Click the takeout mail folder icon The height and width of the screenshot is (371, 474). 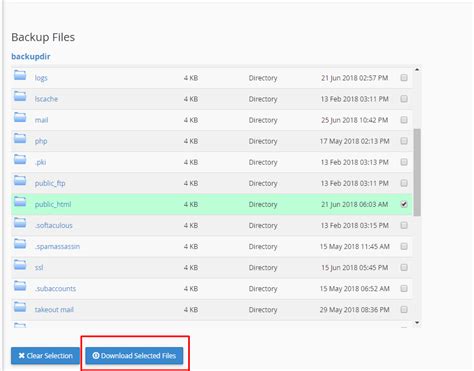[x=20, y=307]
